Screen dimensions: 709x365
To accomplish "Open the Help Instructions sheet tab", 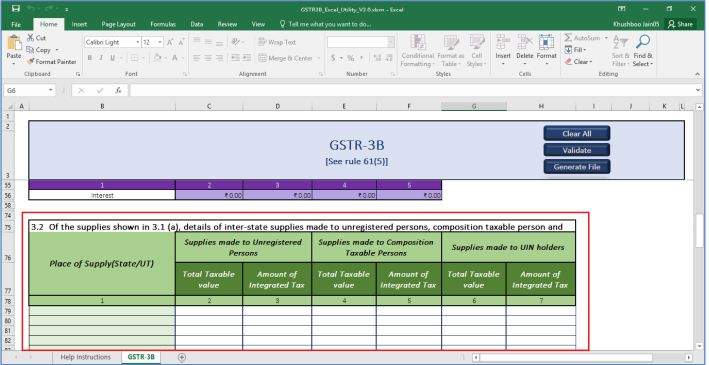I will [x=85, y=357].
